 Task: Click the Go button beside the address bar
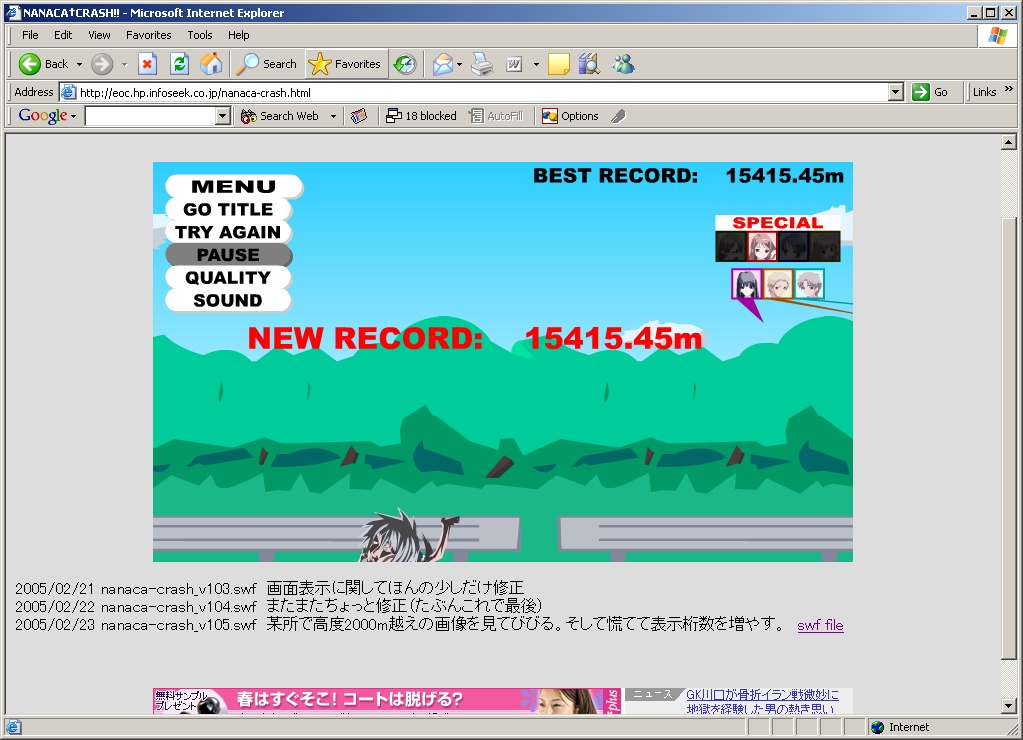[930, 92]
